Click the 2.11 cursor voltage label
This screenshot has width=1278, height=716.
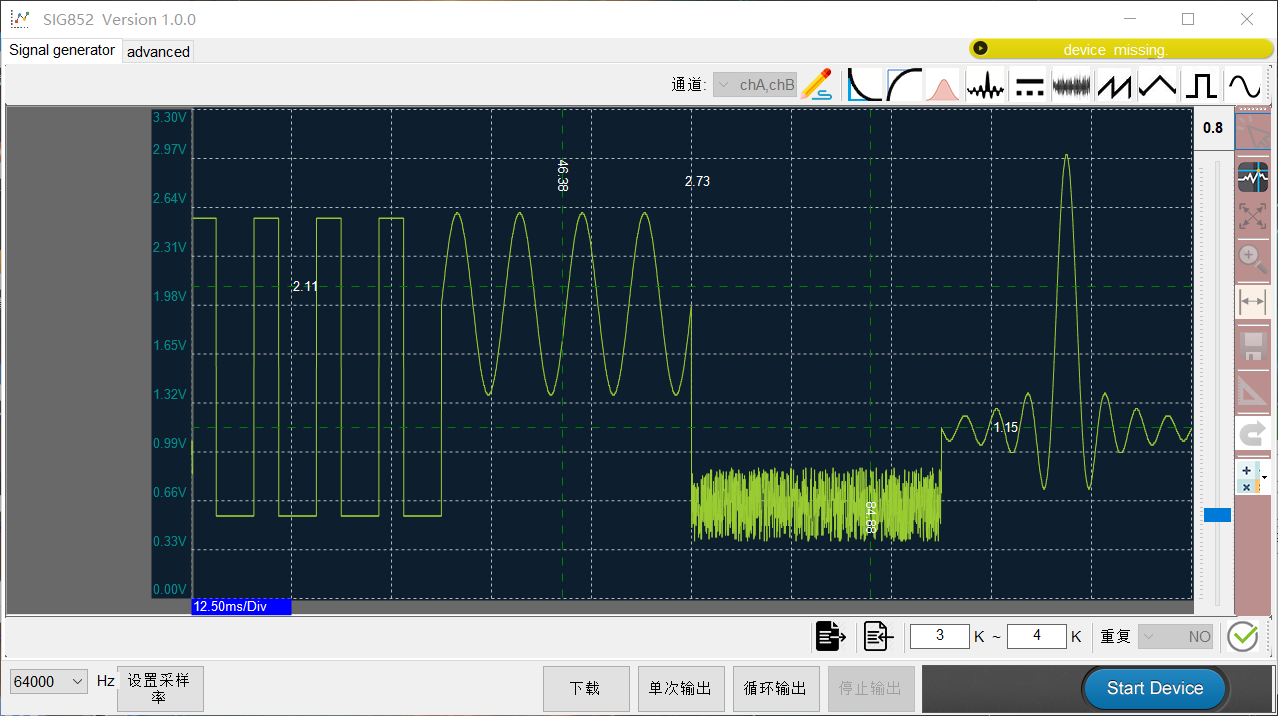(305, 286)
